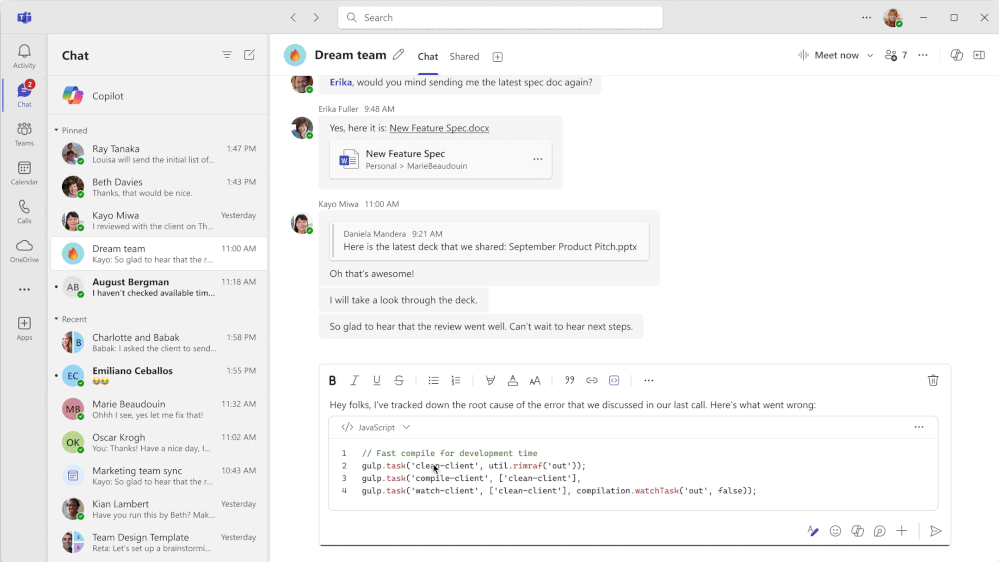Open the Calls app
999x562 pixels.
click(24, 212)
